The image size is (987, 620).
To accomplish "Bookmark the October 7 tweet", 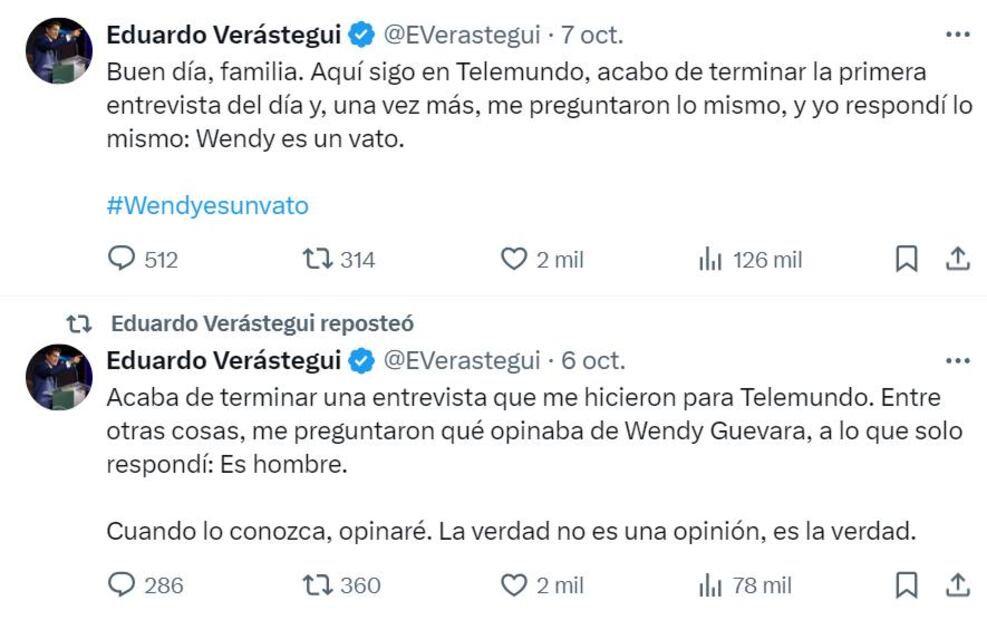I will 906,260.
